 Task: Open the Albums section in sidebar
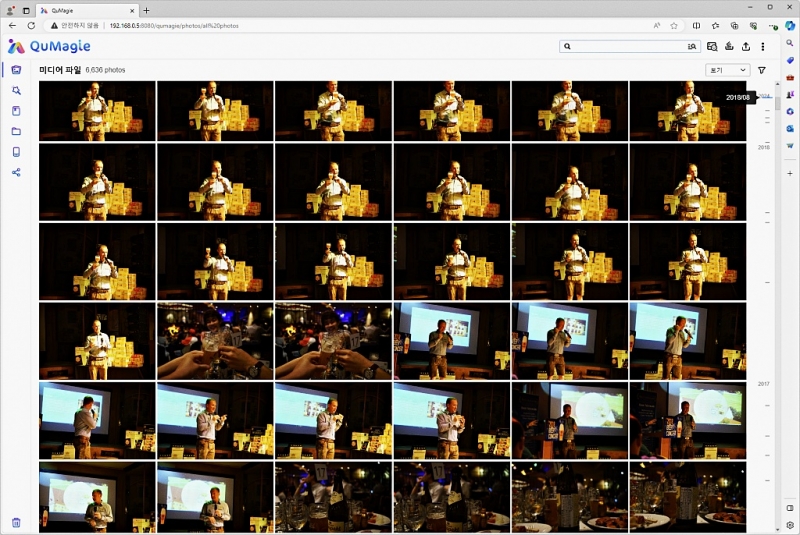pyautogui.click(x=16, y=111)
